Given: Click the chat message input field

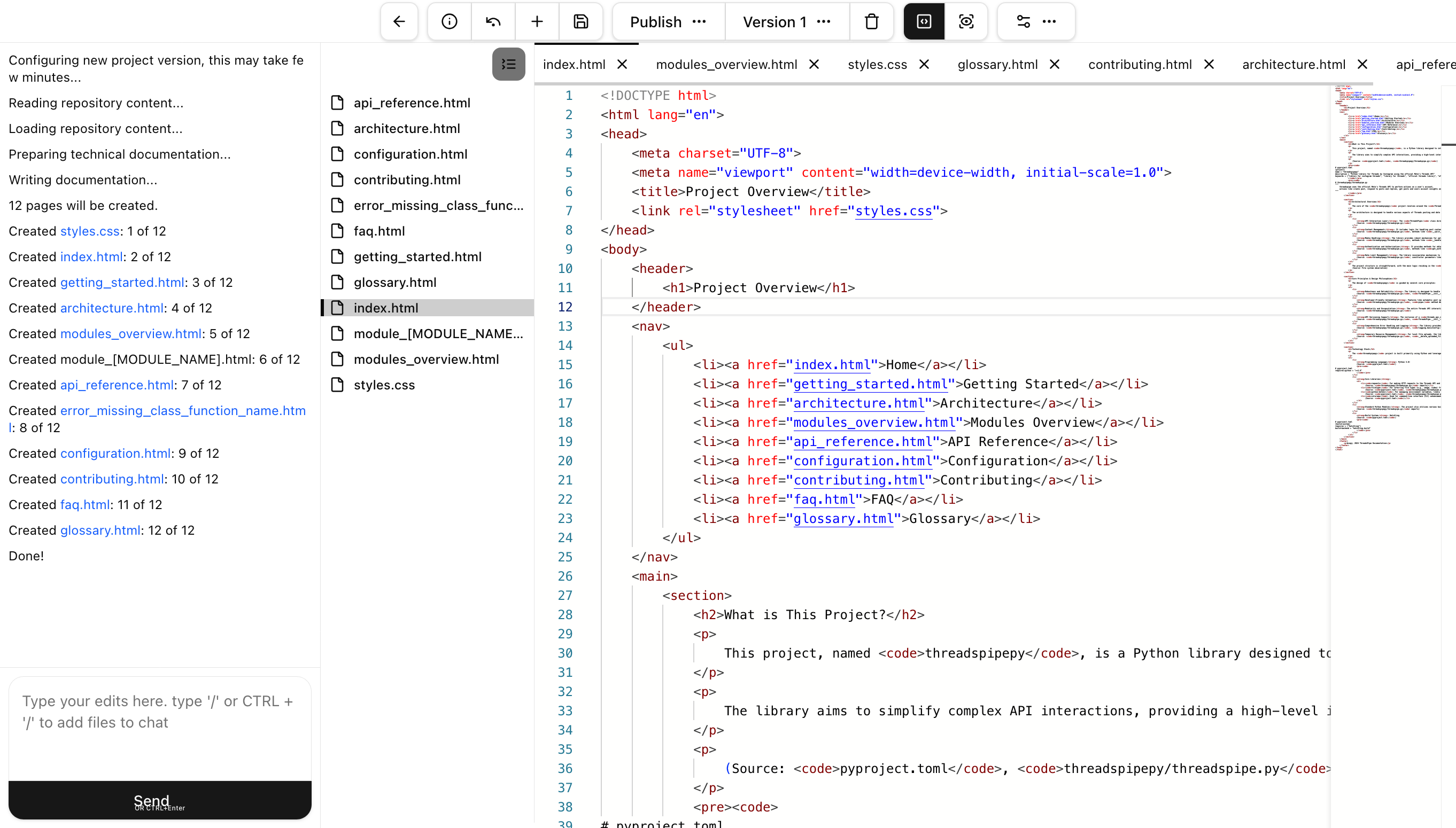Looking at the screenshot, I should pos(159,727).
